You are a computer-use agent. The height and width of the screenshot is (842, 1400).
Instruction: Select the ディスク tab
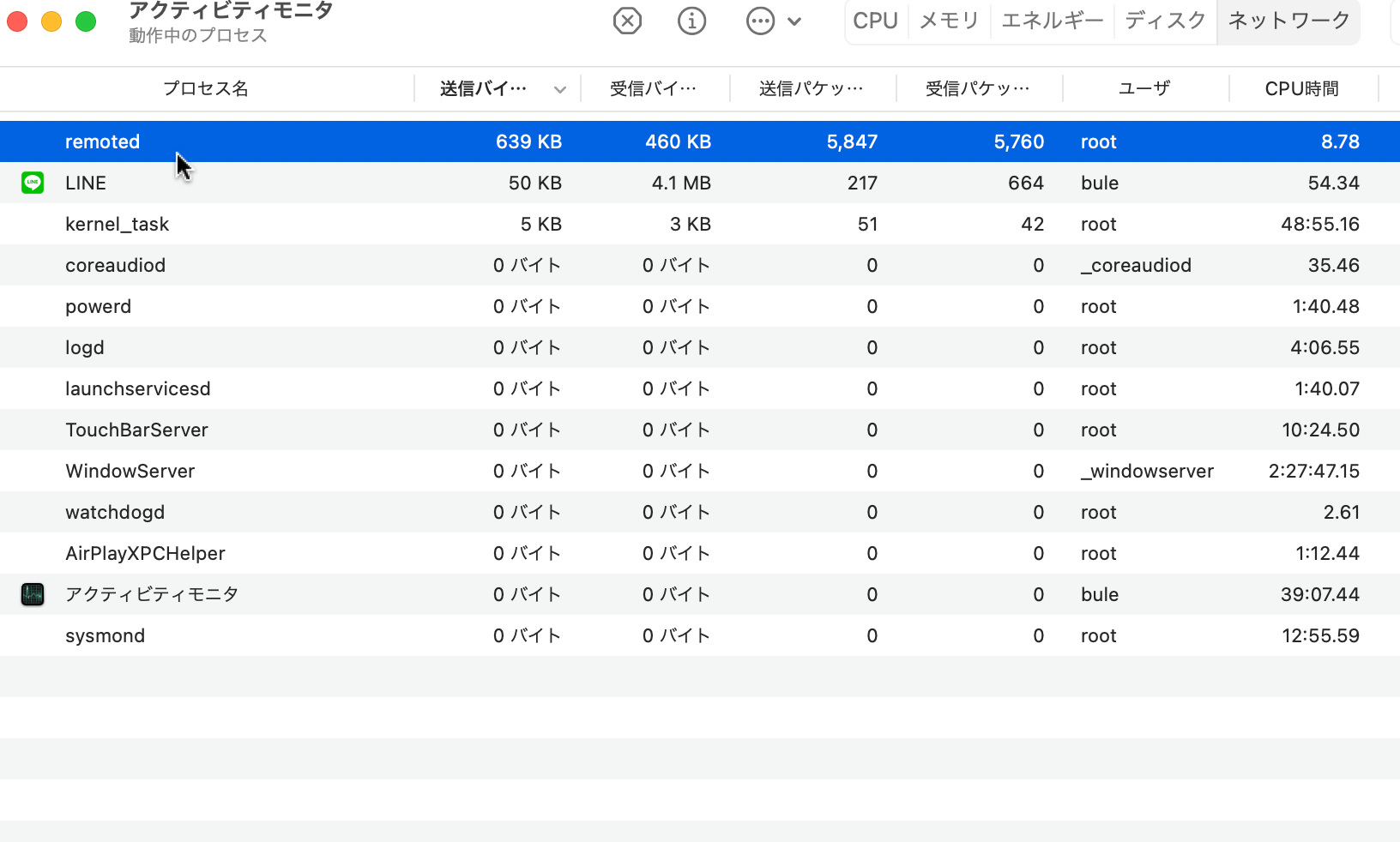[1165, 21]
